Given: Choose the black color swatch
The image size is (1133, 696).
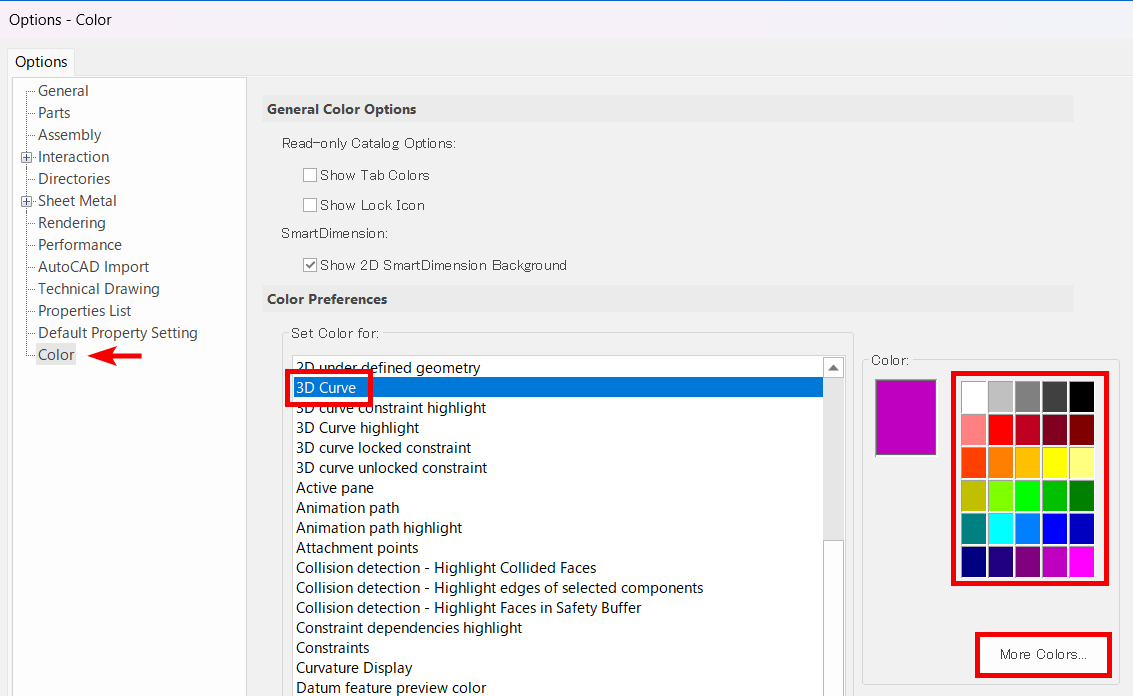Looking at the screenshot, I should click(1081, 397).
